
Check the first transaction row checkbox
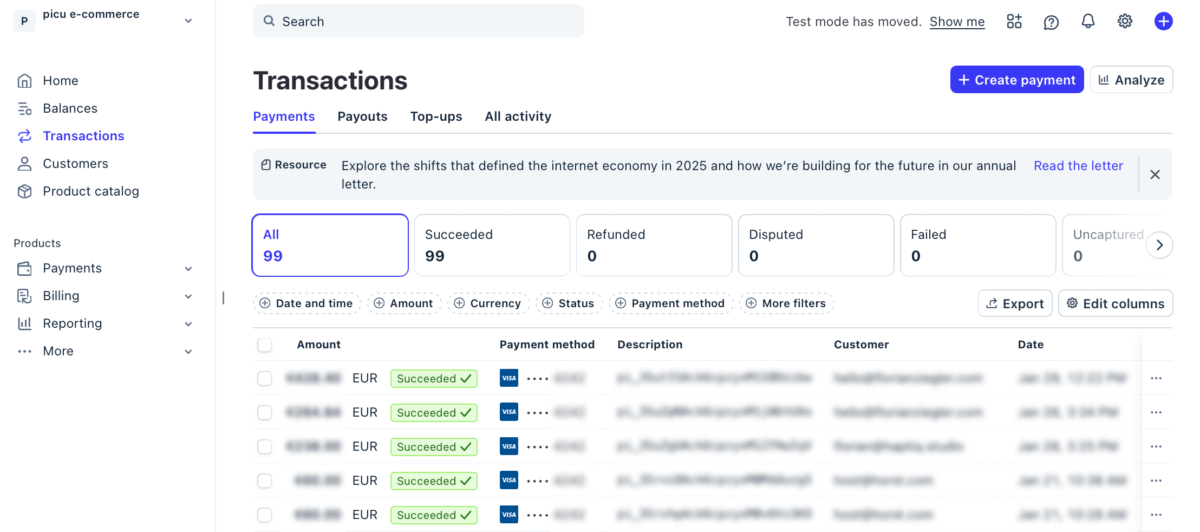pos(265,379)
